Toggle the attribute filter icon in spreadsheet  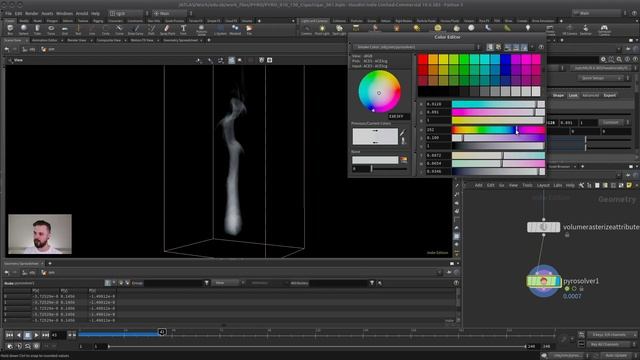point(371,283)
